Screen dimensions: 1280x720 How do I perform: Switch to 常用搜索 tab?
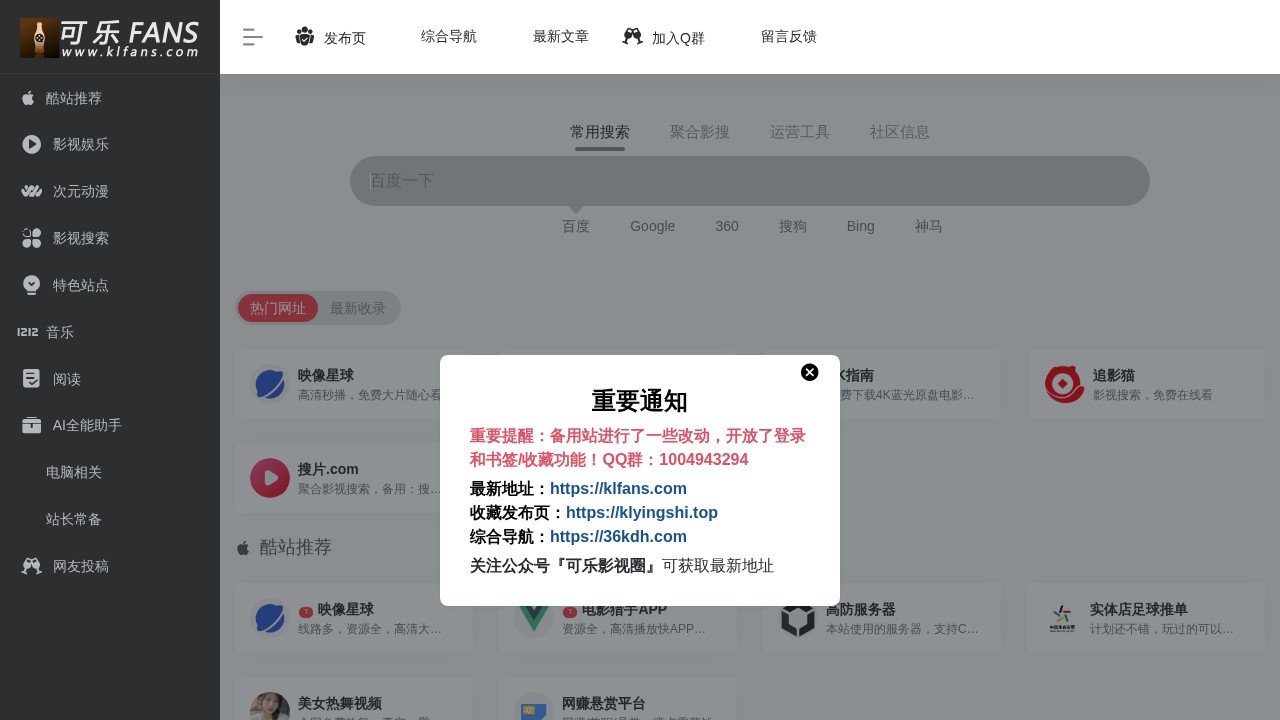(600, 132)
